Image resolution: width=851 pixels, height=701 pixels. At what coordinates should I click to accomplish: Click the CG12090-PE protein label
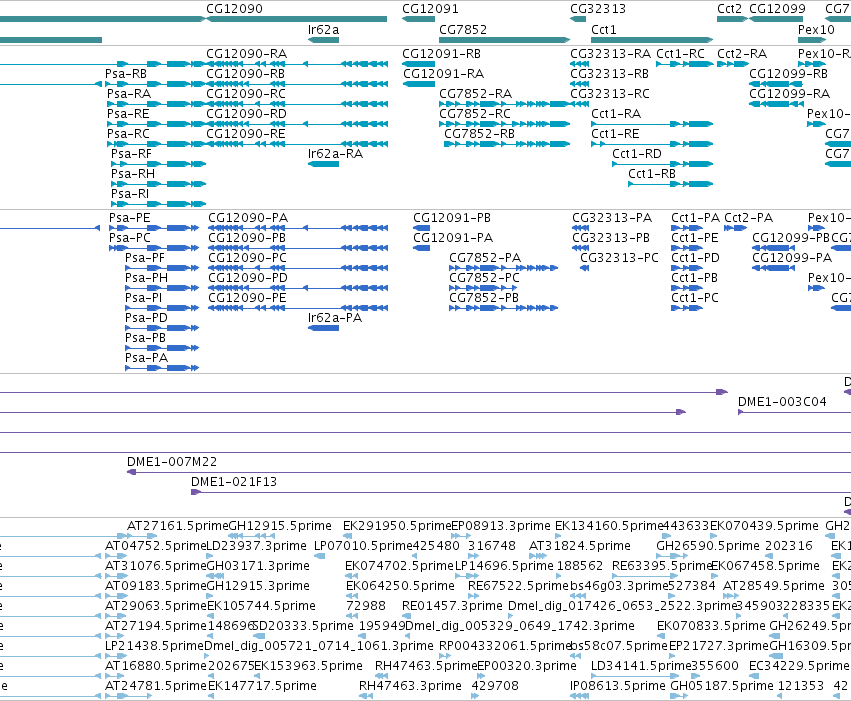point(247,298)
